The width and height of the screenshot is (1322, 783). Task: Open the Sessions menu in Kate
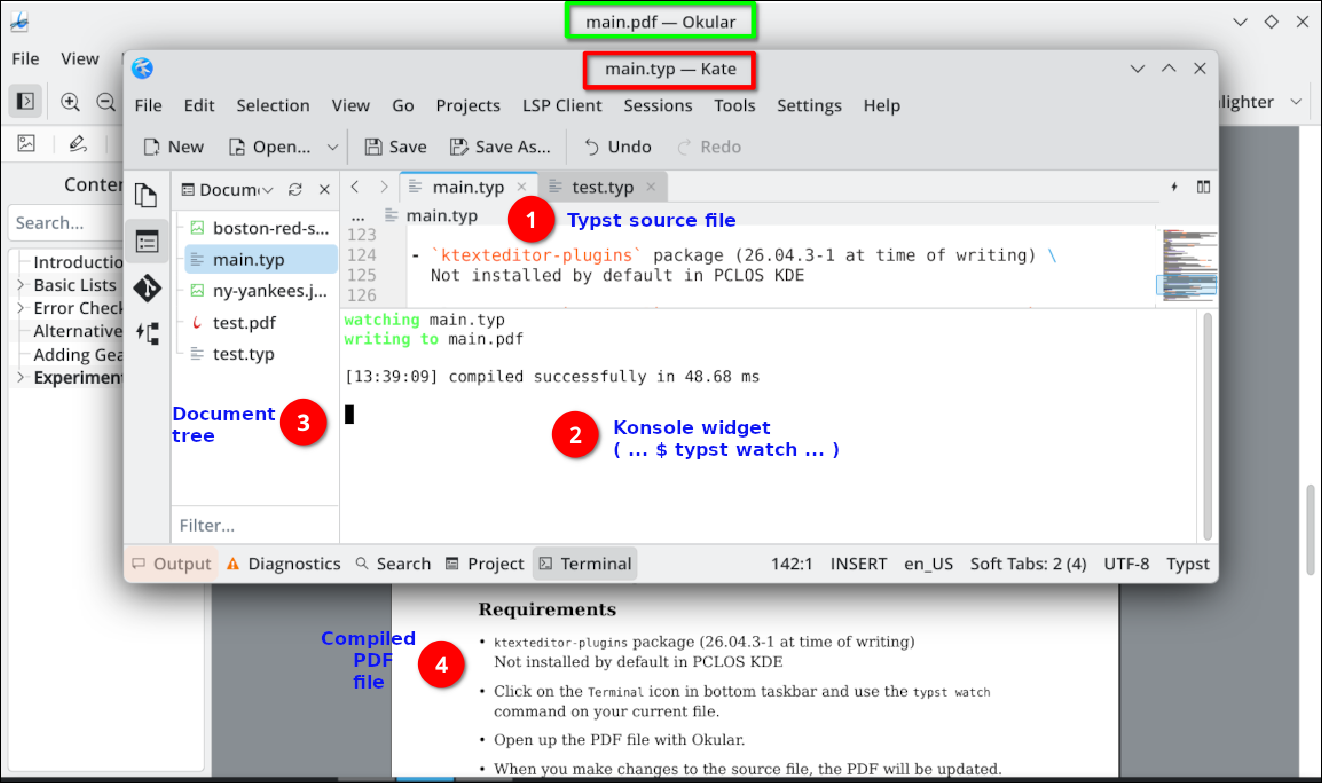pyautogui.click(x=658, y=105)
